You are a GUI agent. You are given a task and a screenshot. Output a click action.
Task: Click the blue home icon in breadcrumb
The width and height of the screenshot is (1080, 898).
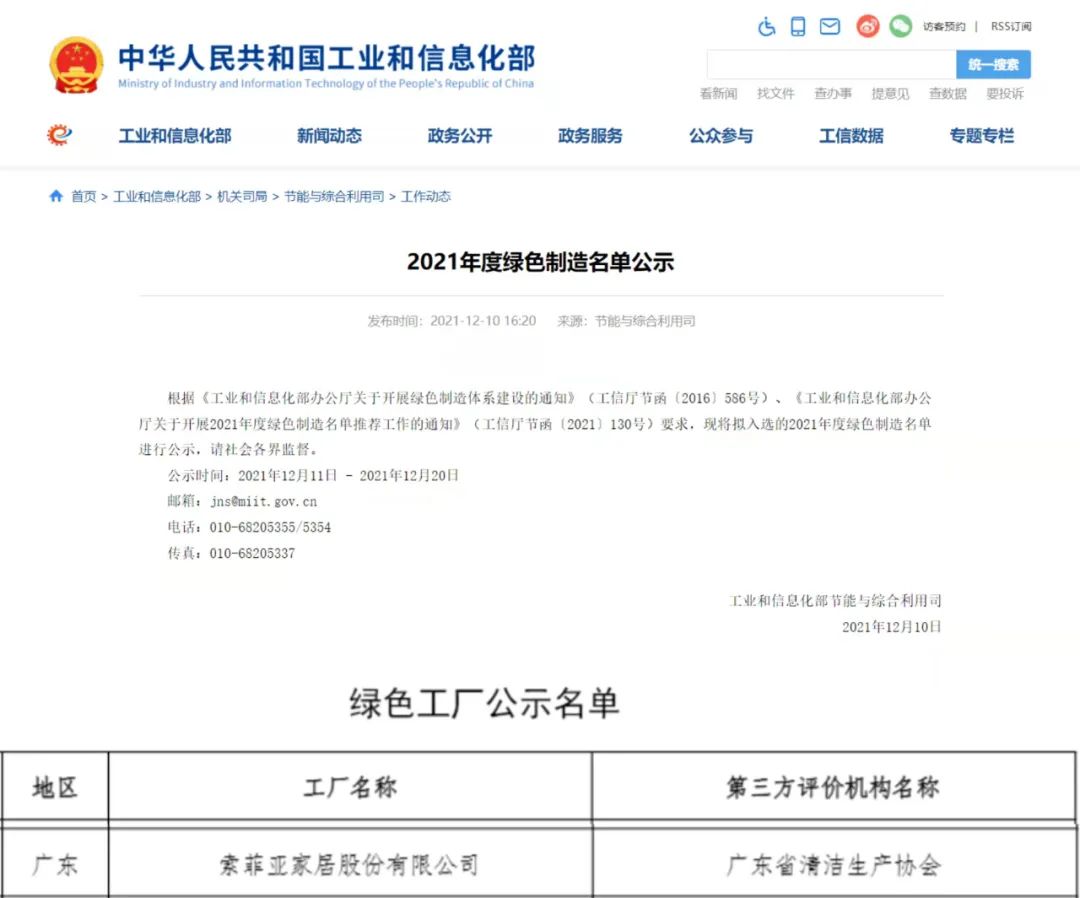click(x=56, y=197)
